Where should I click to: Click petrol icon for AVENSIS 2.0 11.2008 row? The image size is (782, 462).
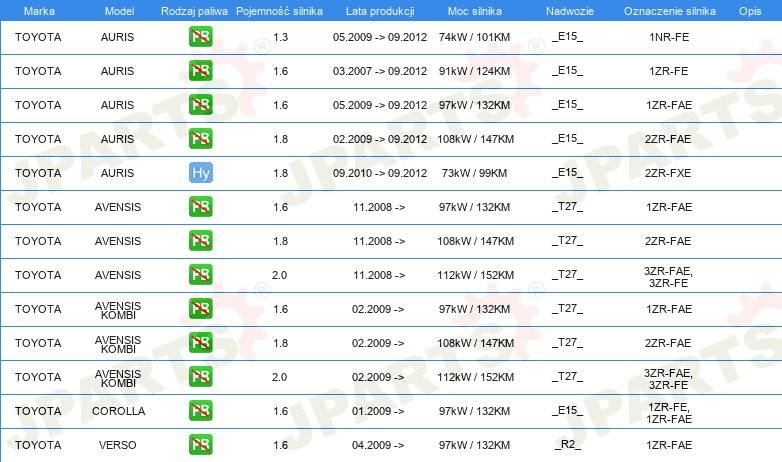(200, 274)
